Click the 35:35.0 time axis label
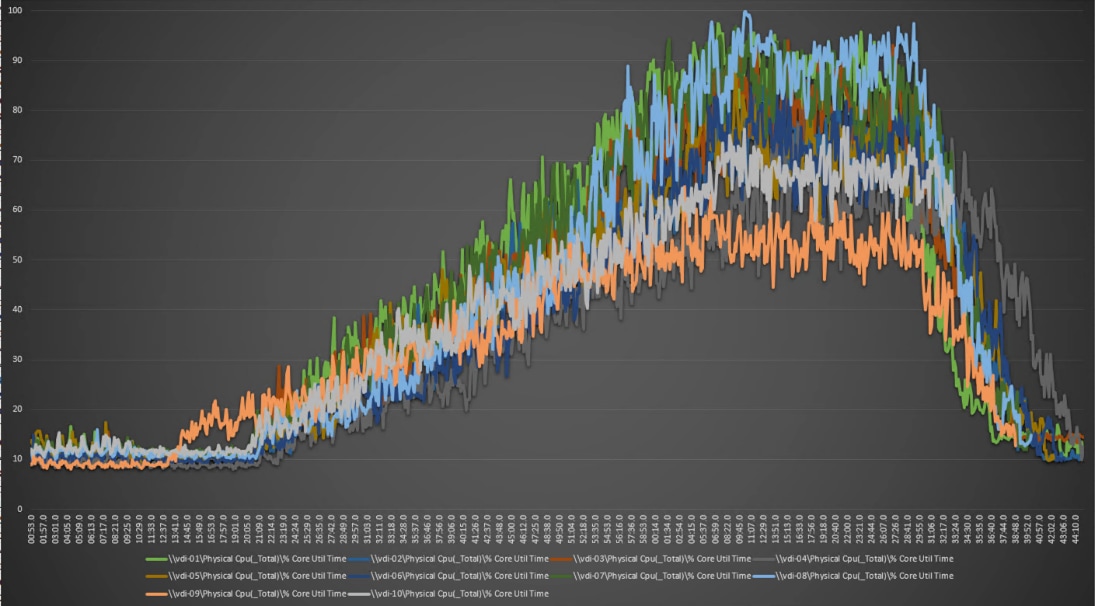This screenshot has width=1095, height=606. coord(979,529)
